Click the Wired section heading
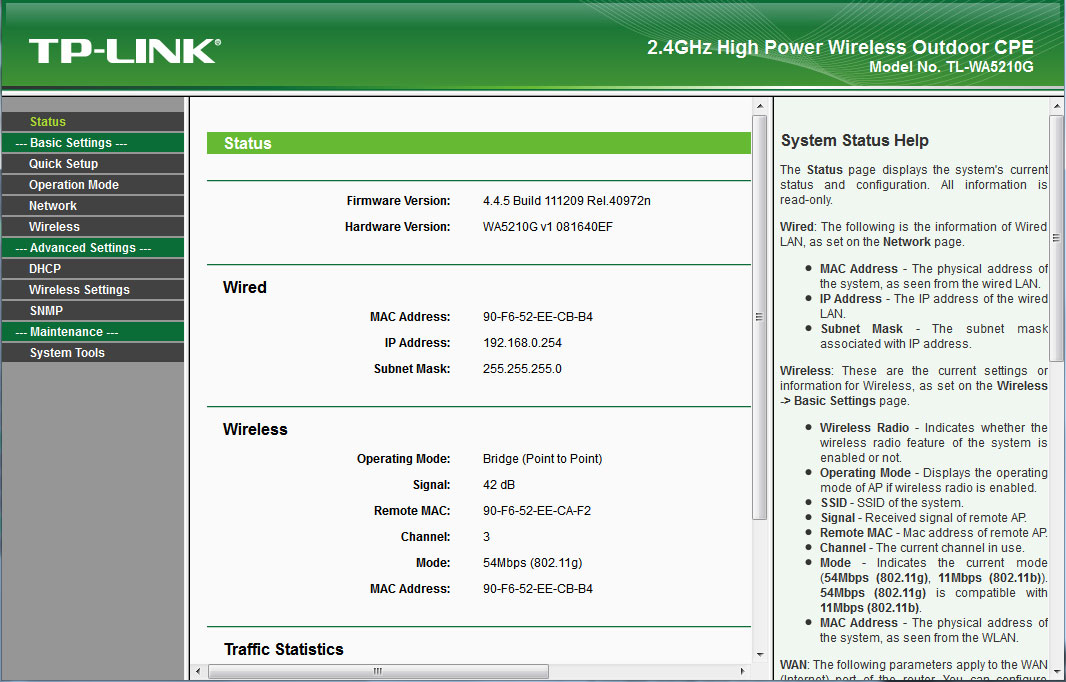 (x=243, y=287)
